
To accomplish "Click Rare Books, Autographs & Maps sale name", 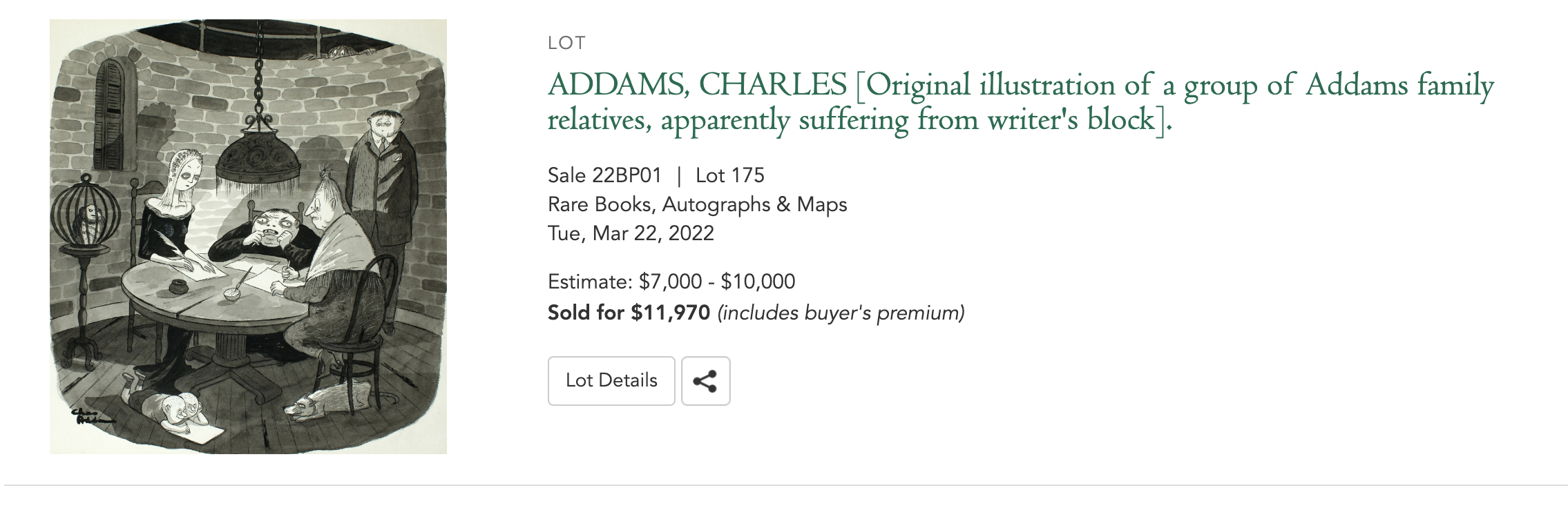I will pos(697,204).
